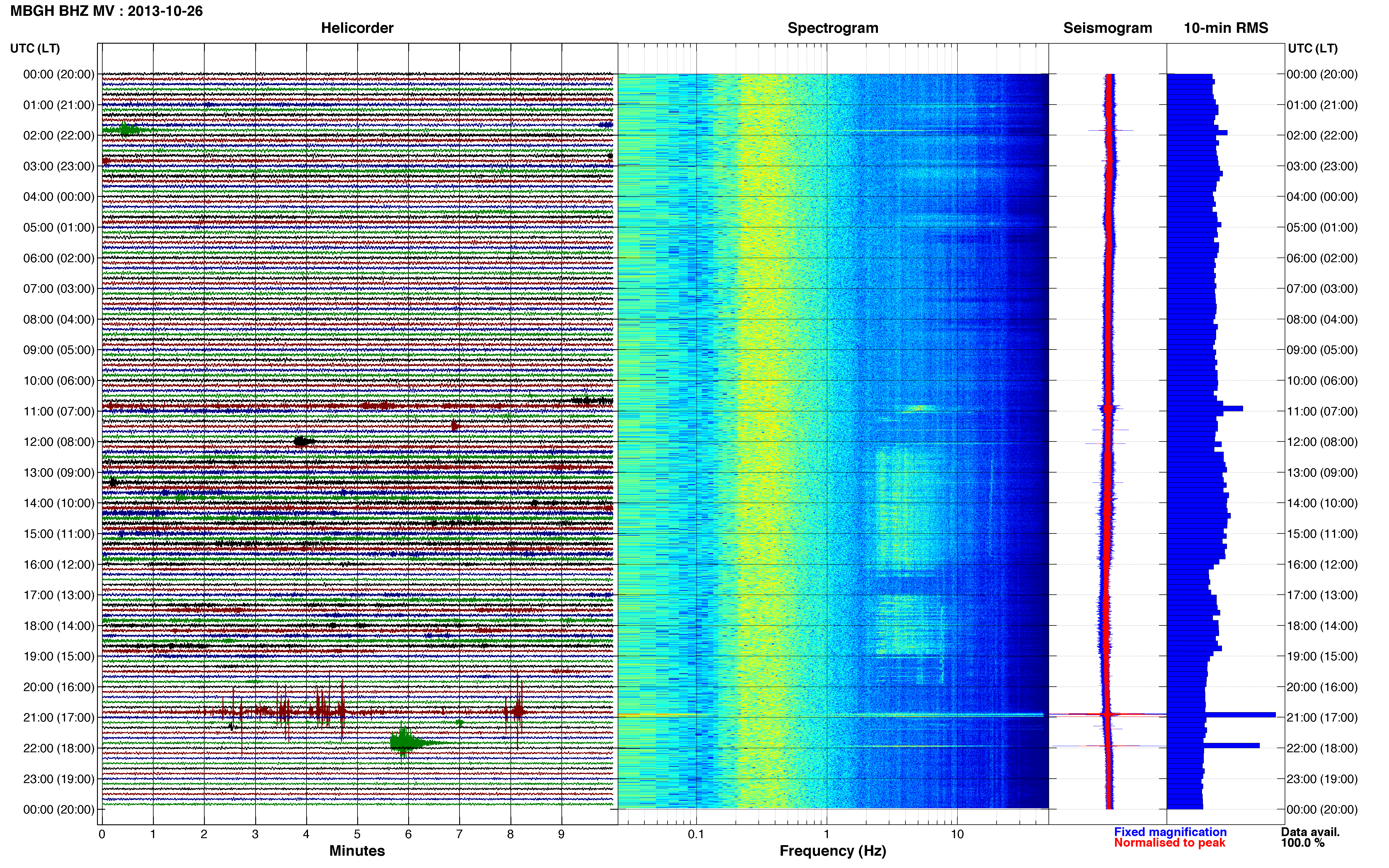Click the 'Seismogram' panel heading
The width and height of the screenshot is (1389, 868).
coord(1108,28)
